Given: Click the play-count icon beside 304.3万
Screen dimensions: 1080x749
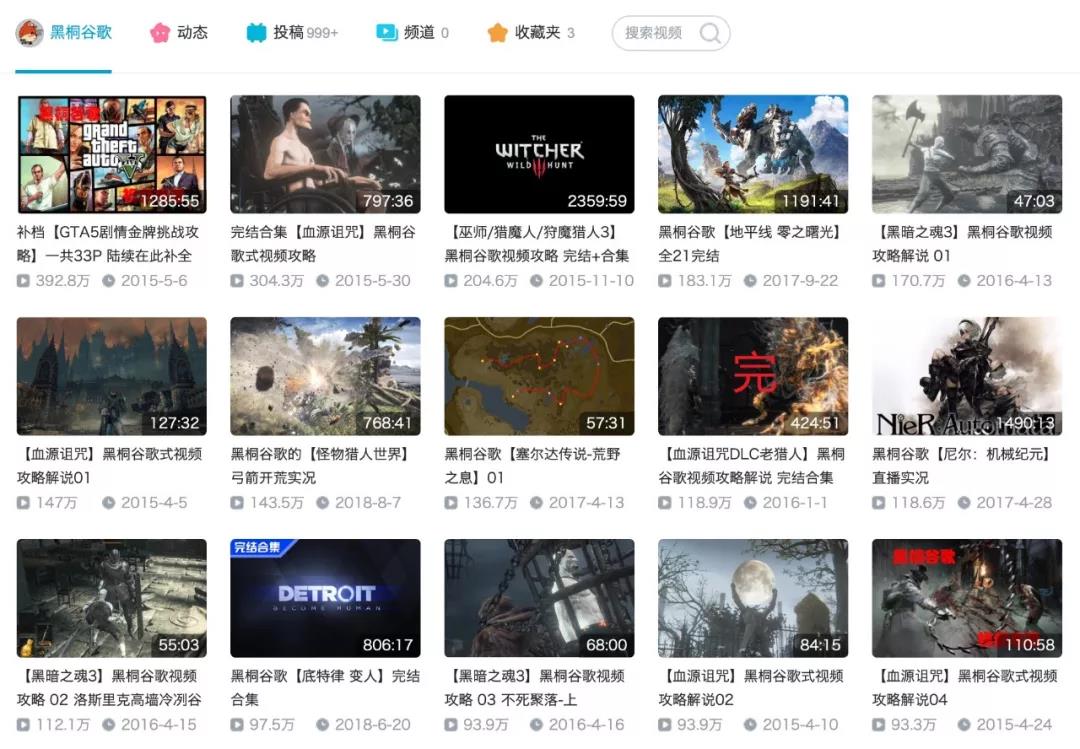Looking at the screenshot, I should coord(237,280).
